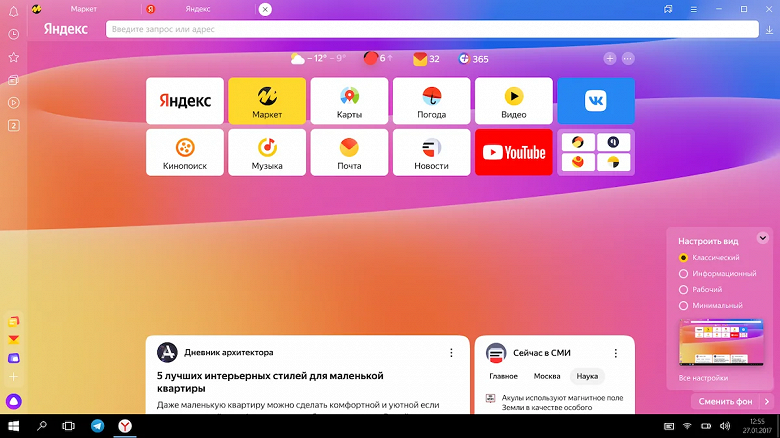Viewport: 780px width, 438px height.
Task: Click Сменить фон button
Action: click(x=725, y=402)
